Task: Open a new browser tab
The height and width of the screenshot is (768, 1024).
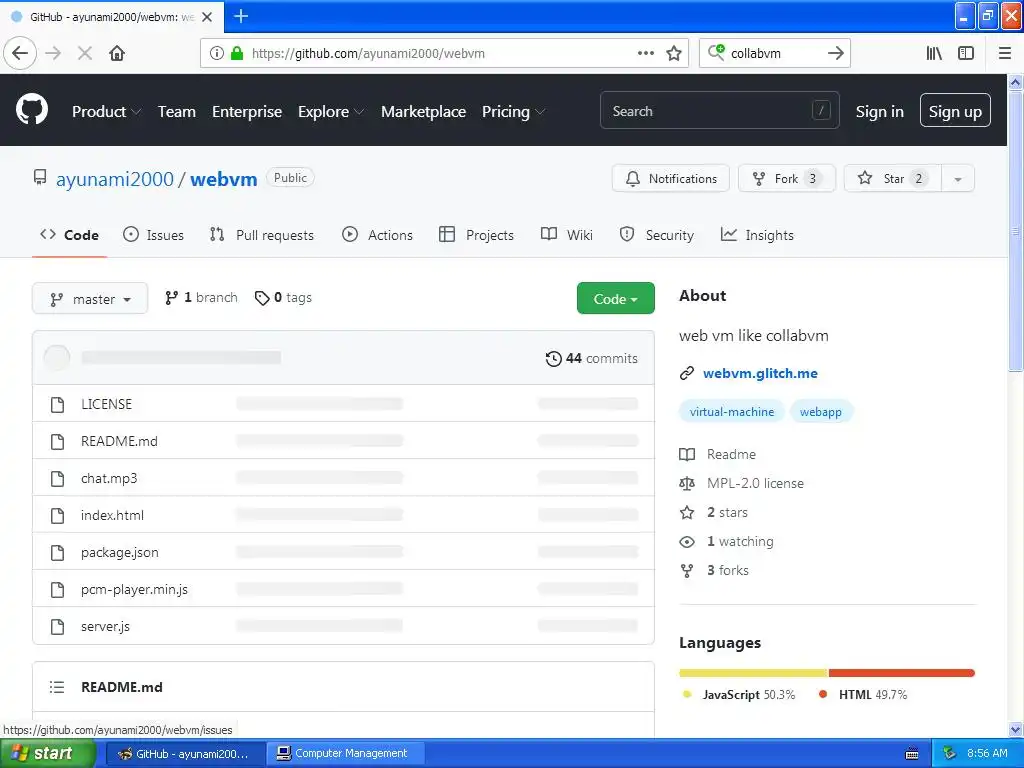Action: tap(241, 16)
